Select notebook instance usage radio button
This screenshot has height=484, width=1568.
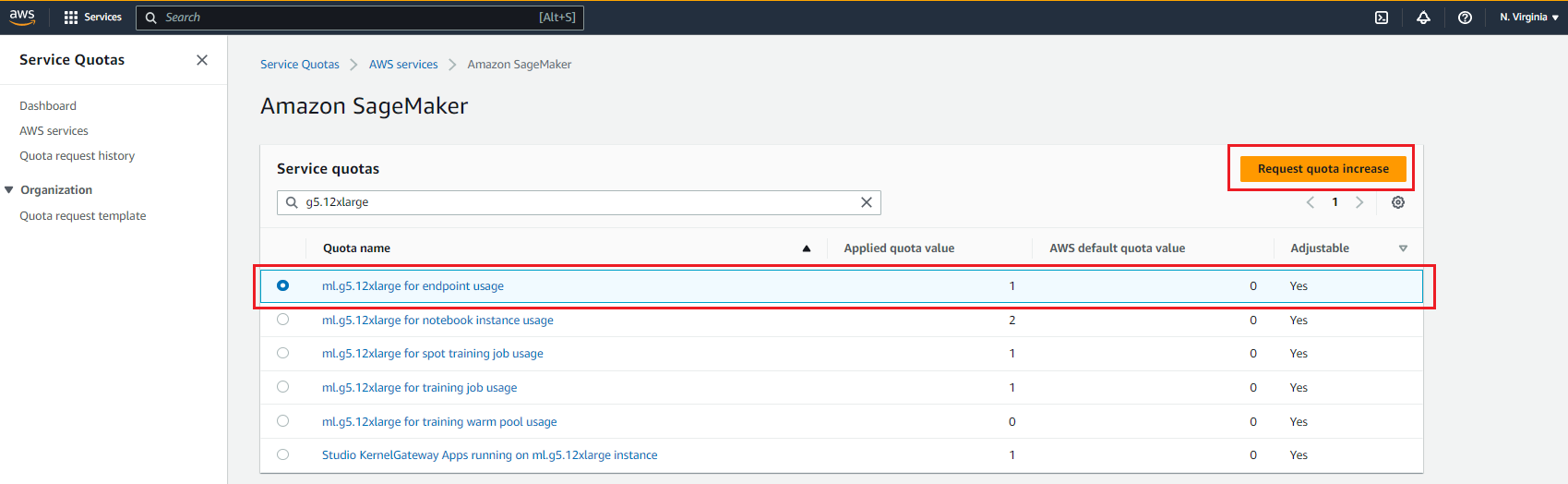point(283,320)
